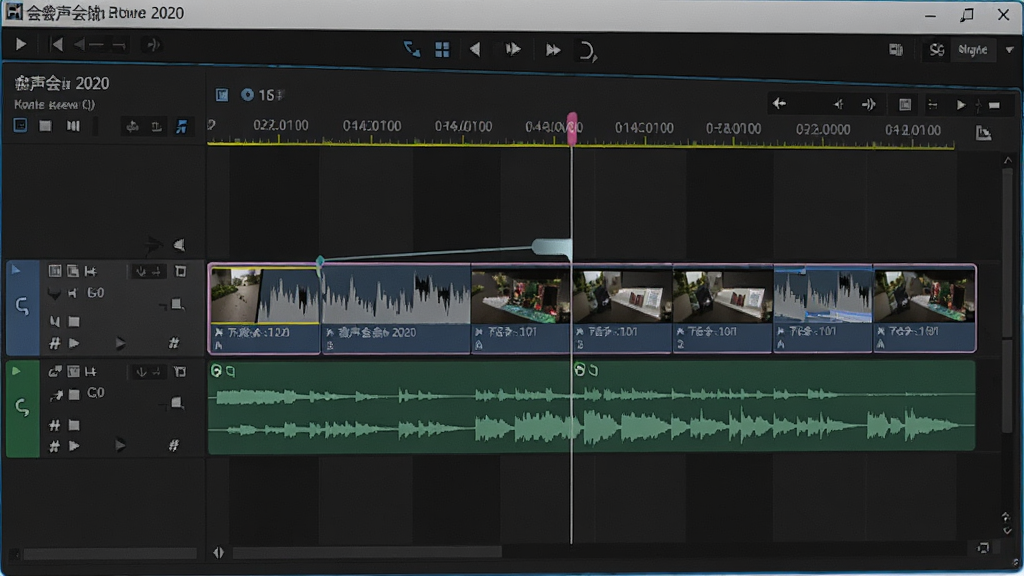Click the fast-forward double arrow icon
The width and height of the screenshot is (1024, 576).
(x=553, y=50)
